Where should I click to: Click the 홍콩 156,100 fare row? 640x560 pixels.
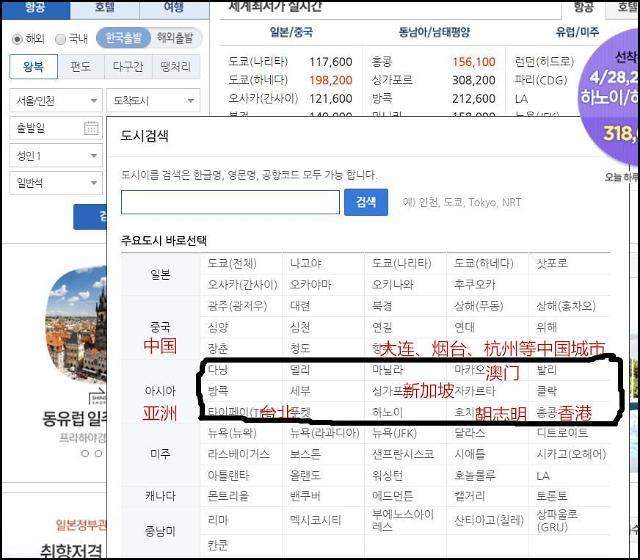tap(433, 62)
